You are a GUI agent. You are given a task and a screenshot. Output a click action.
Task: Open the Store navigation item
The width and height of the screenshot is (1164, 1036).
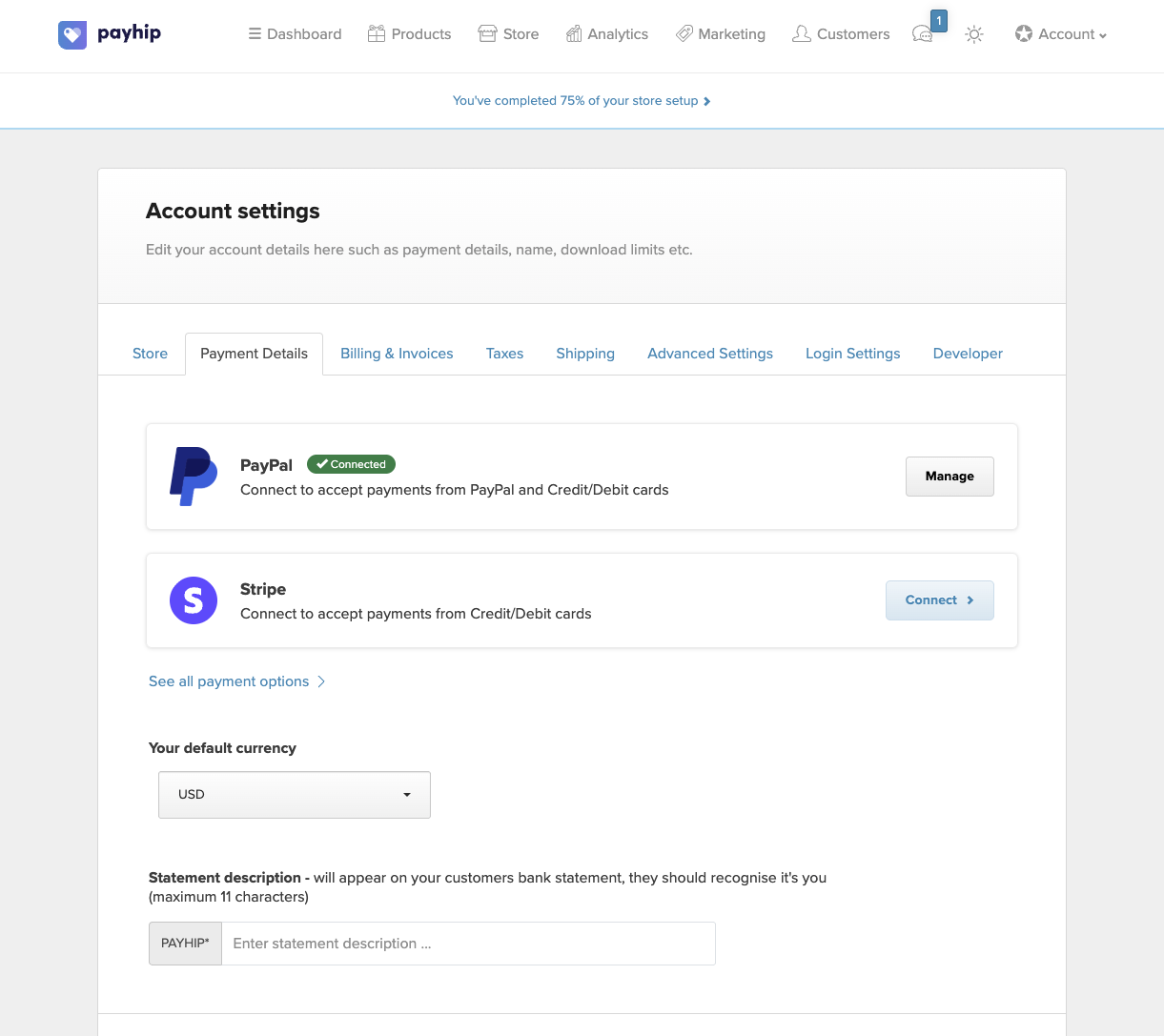pyautogui.click(x=508, y=34)
